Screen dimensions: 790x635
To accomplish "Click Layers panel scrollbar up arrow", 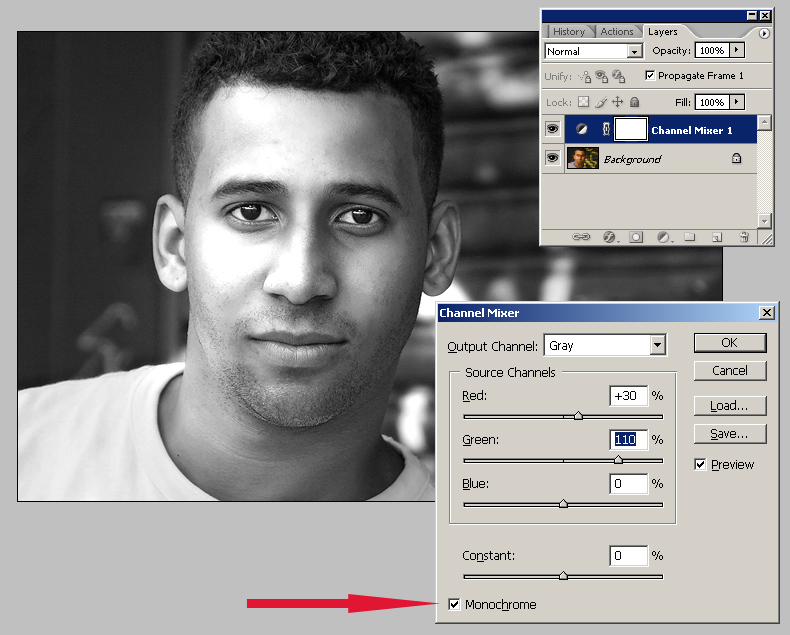I will click(764, 122).
